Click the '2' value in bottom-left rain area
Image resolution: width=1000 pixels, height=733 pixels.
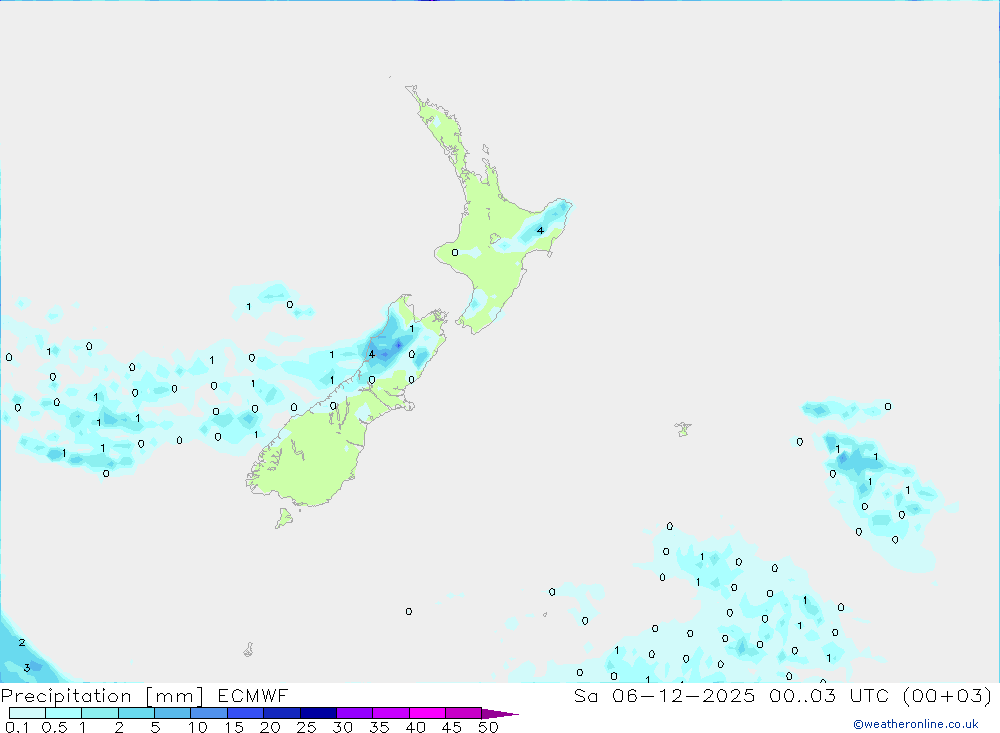pos(22,642)
